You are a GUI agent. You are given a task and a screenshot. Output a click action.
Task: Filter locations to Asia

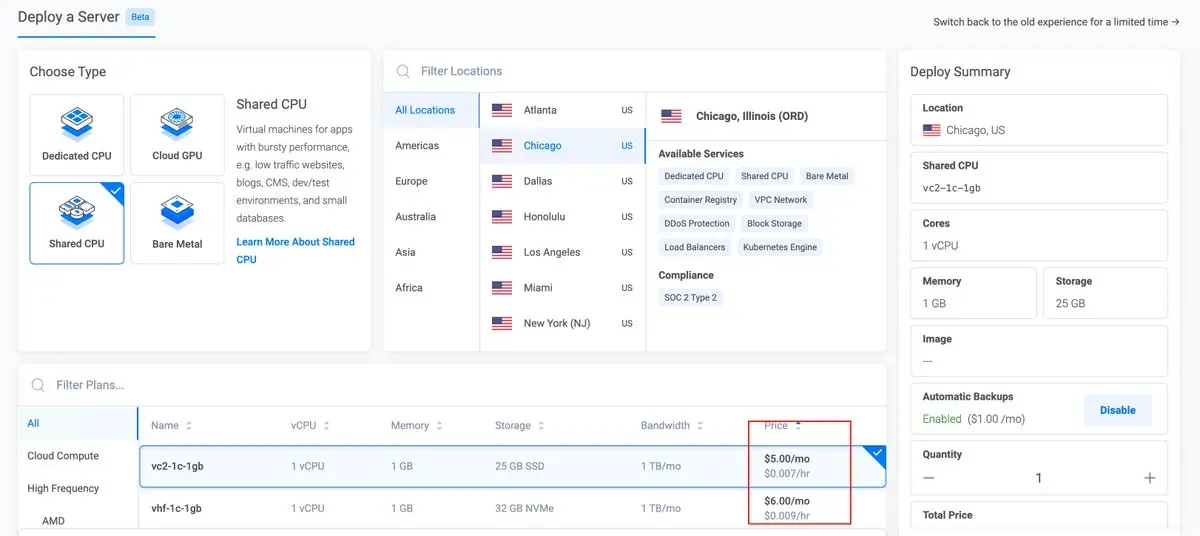coord(405,252)
